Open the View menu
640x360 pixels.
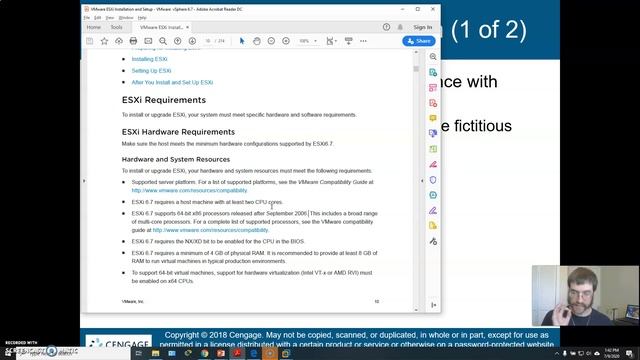pyautogui.click(x=110, y=18)
